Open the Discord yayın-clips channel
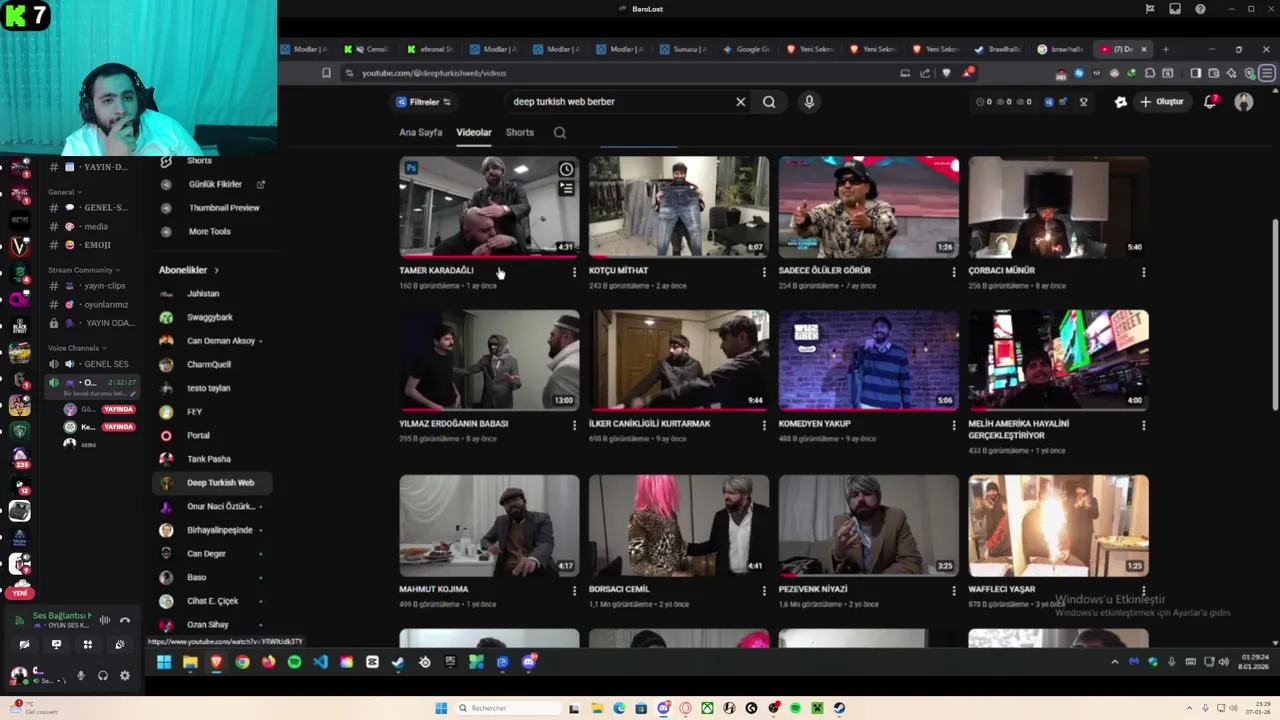Image resolution: width=1280 pixels, height=720 pixels. pos(92,286)
